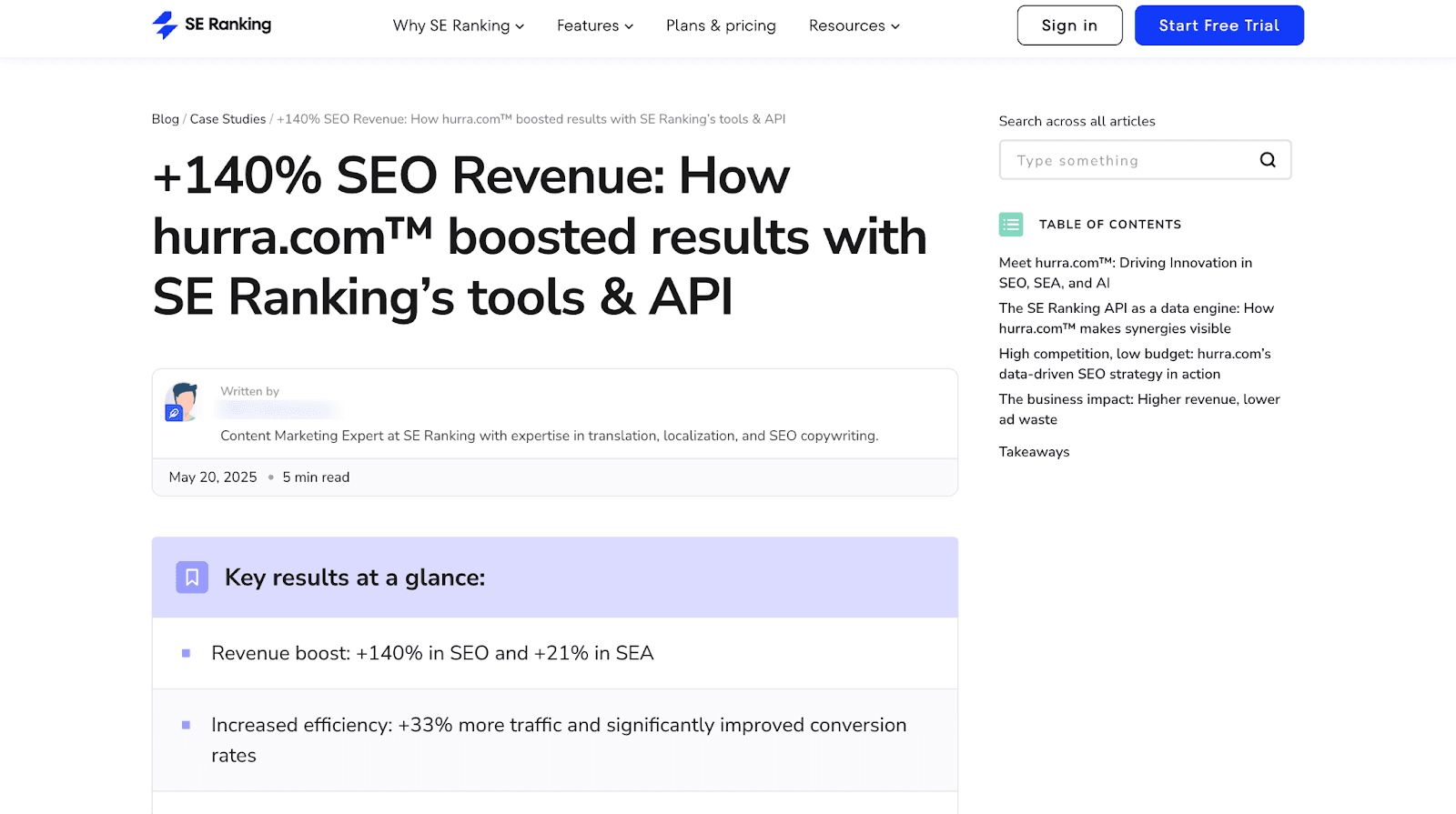The width and height of the screenshot is (1456, 814).
Task: Click the Written by label
Action: click(x=250, y=391)
